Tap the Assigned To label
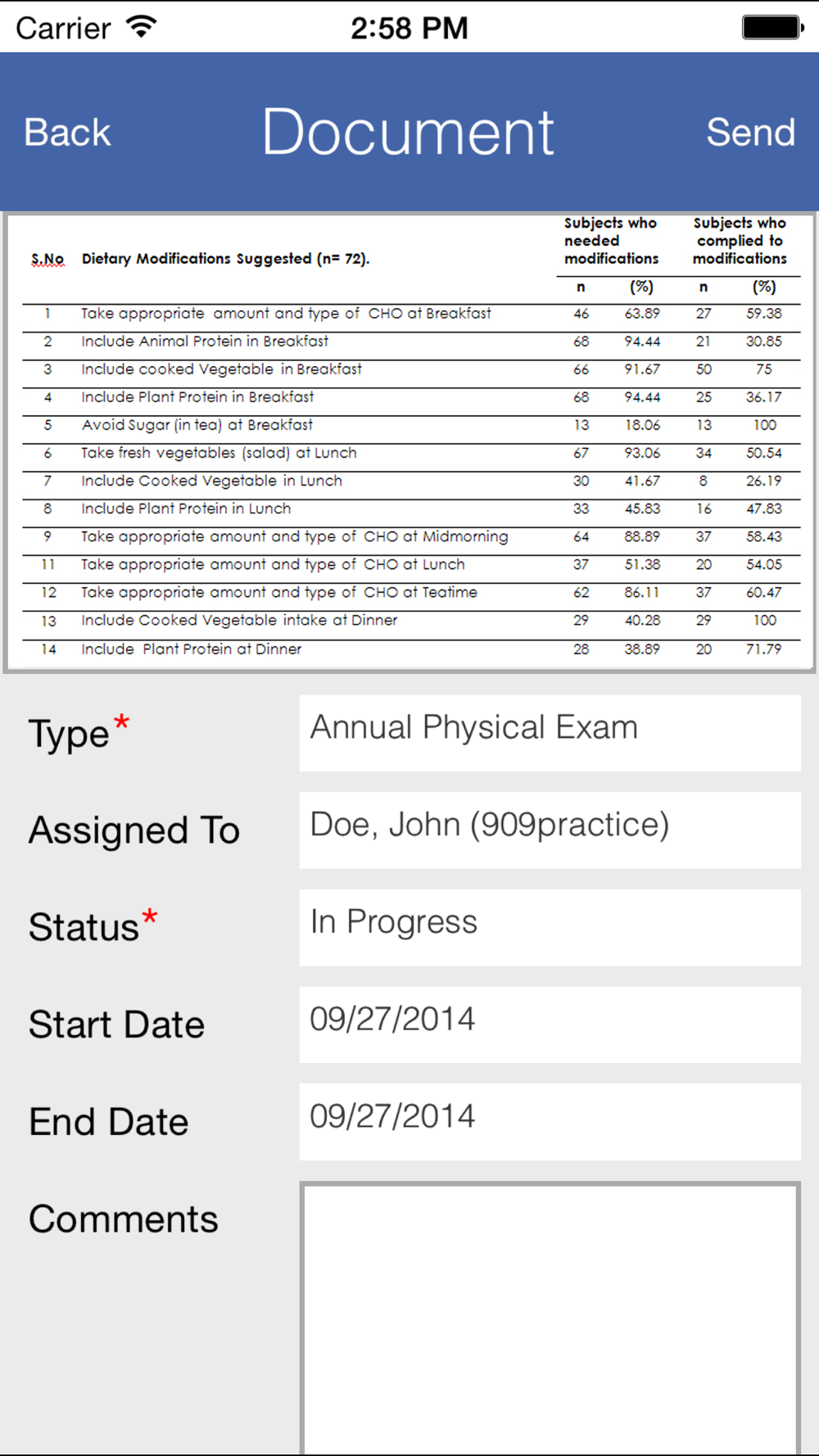Image resolution: width=819 pixels, height=1456 pixels. click(134, 830)
